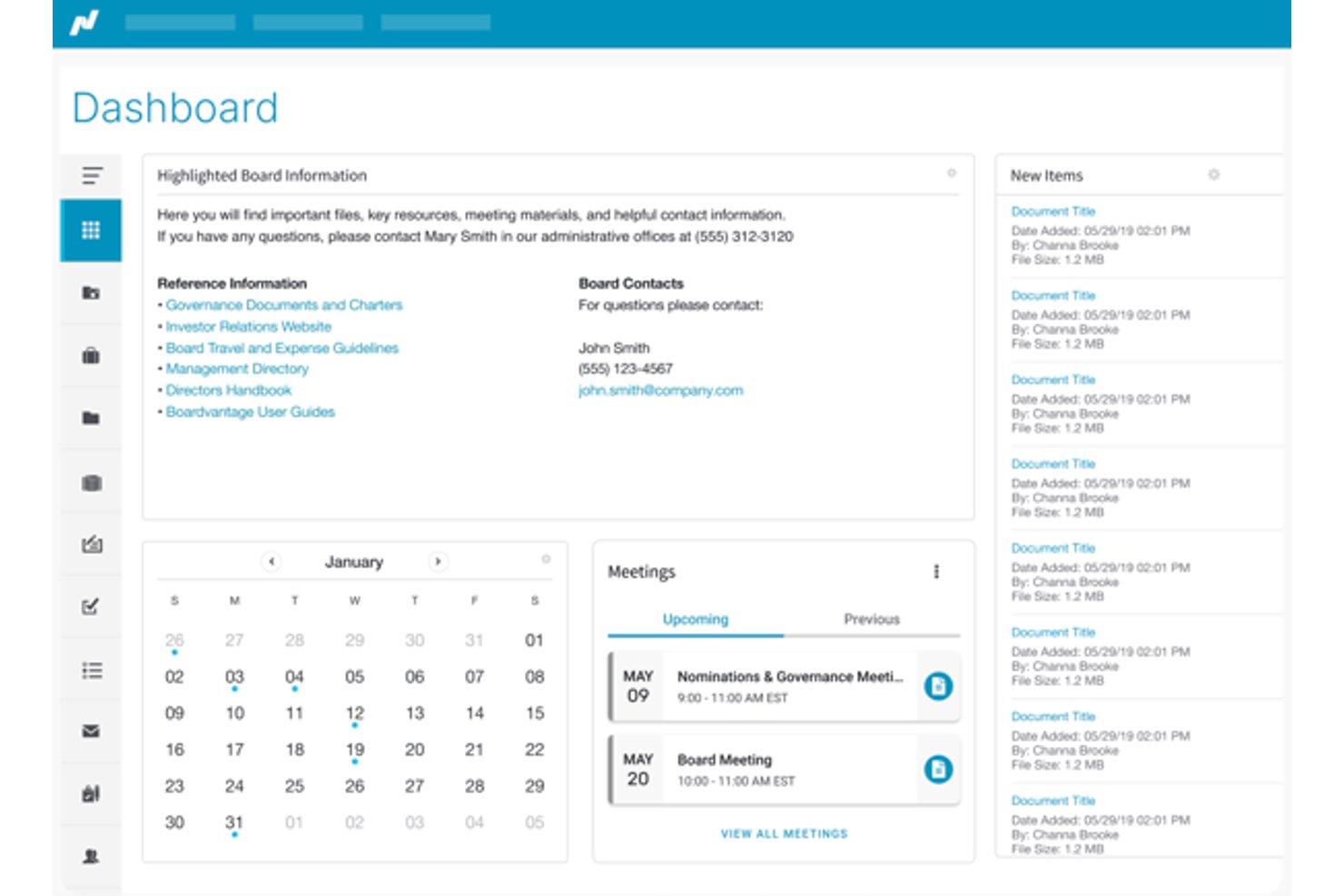The height and width of the screenshot is (896, 1344).
Task: Click the third top bar navigation item
Action: click(x=436, y=22)
